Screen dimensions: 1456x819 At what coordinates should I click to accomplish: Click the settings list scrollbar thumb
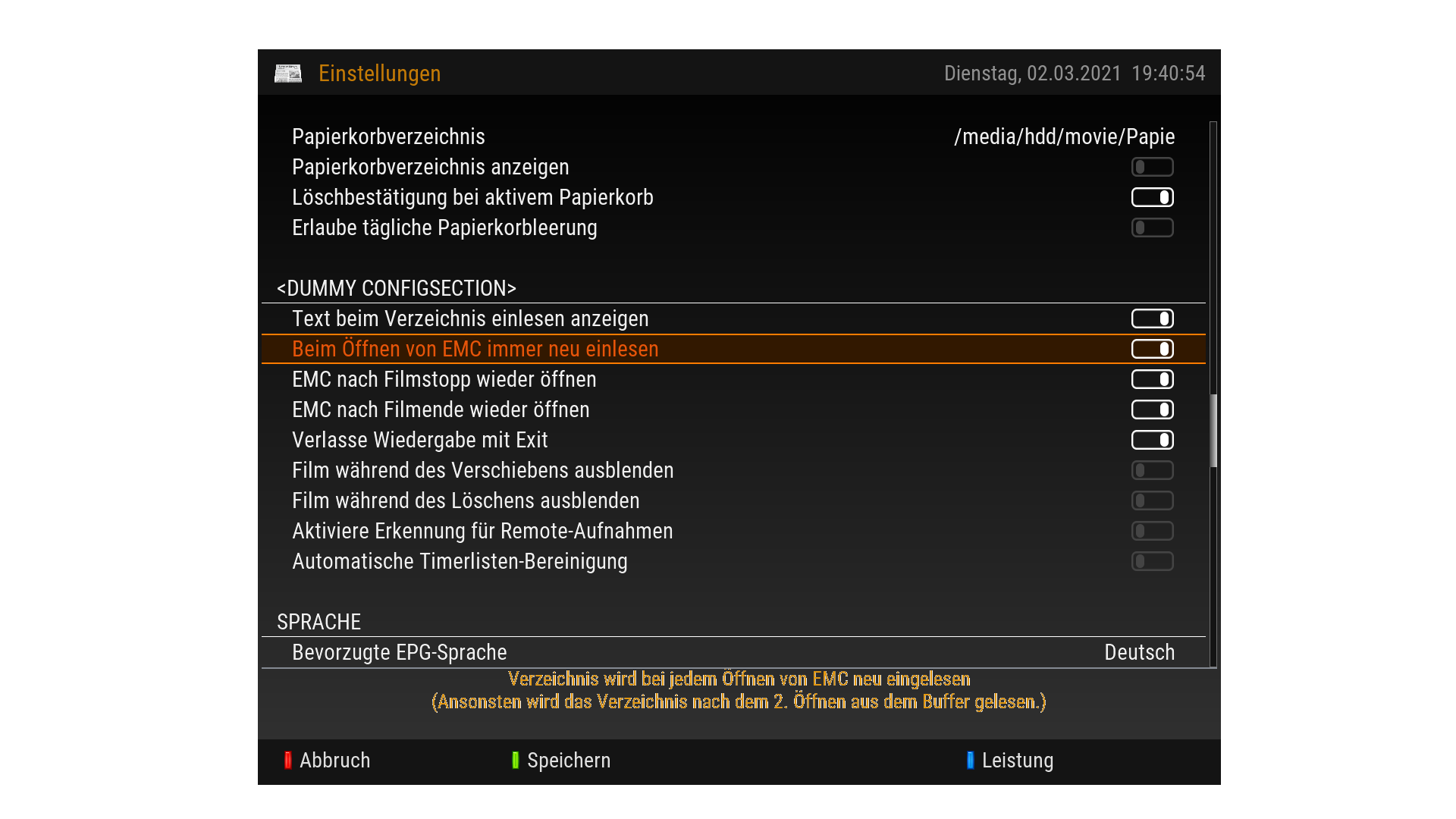1213,431
